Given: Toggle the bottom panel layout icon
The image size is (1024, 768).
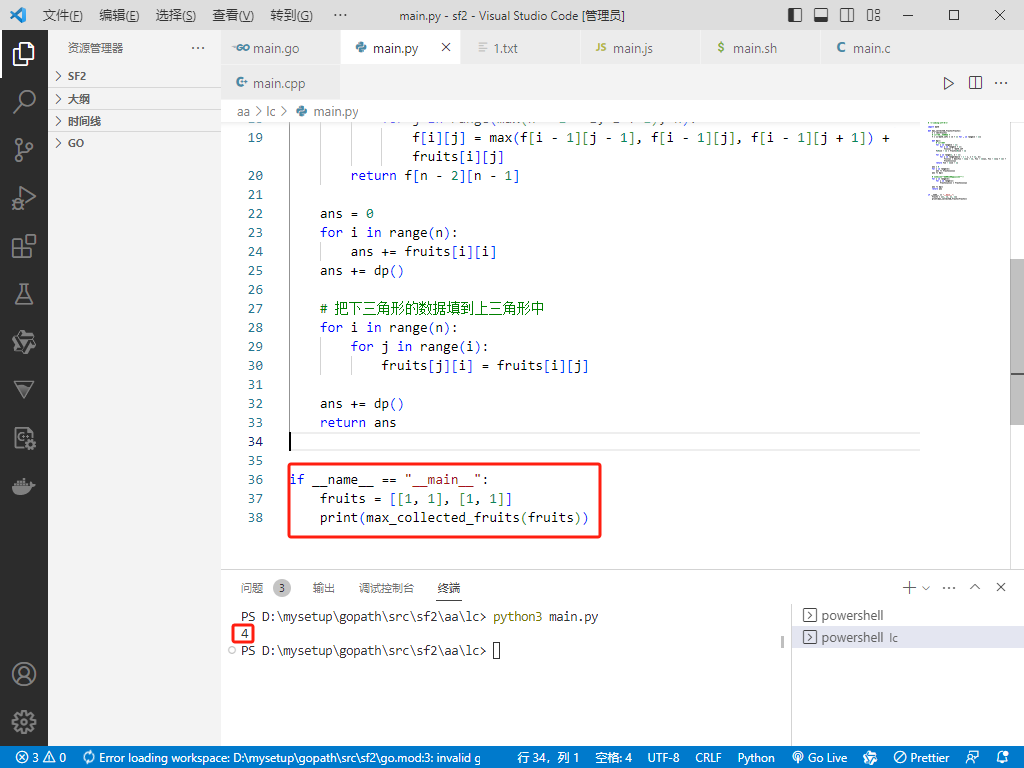Looking at the screenshot, I should tap(821, 15).
